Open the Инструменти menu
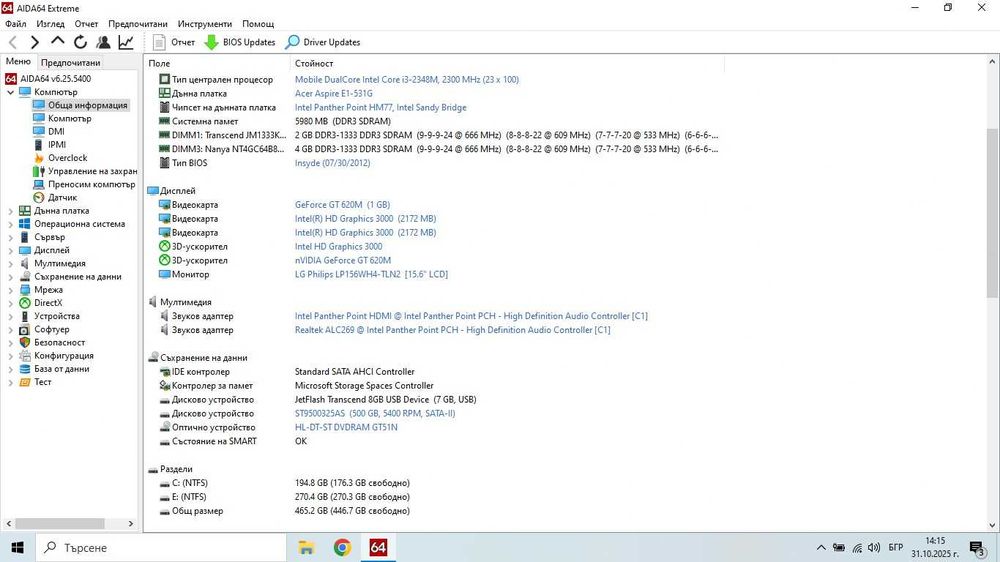 [205, 24]
